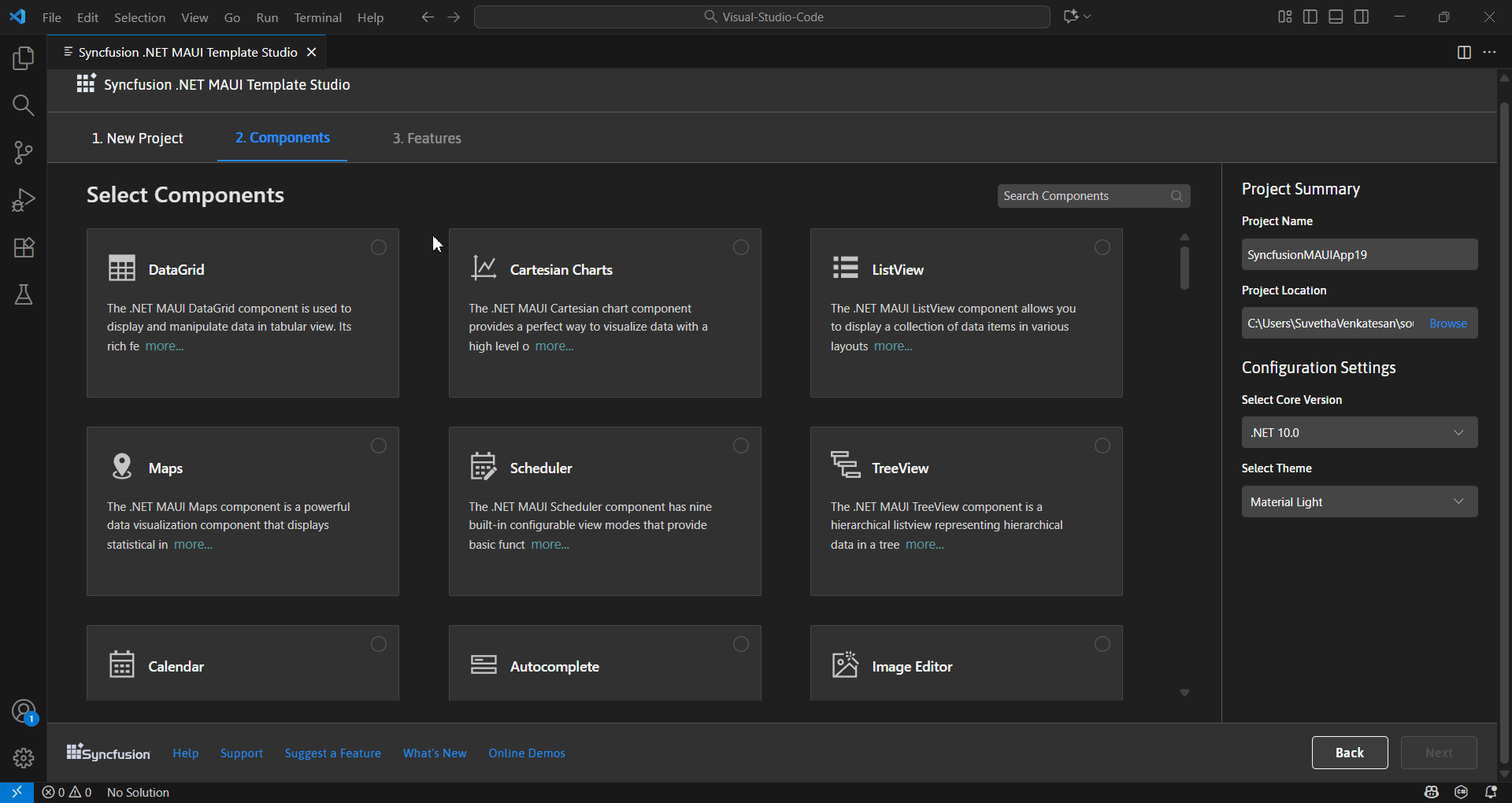Viewport: 1512px width, 803px height.
Task: Click the Back button
Action: coord(1350,753)
